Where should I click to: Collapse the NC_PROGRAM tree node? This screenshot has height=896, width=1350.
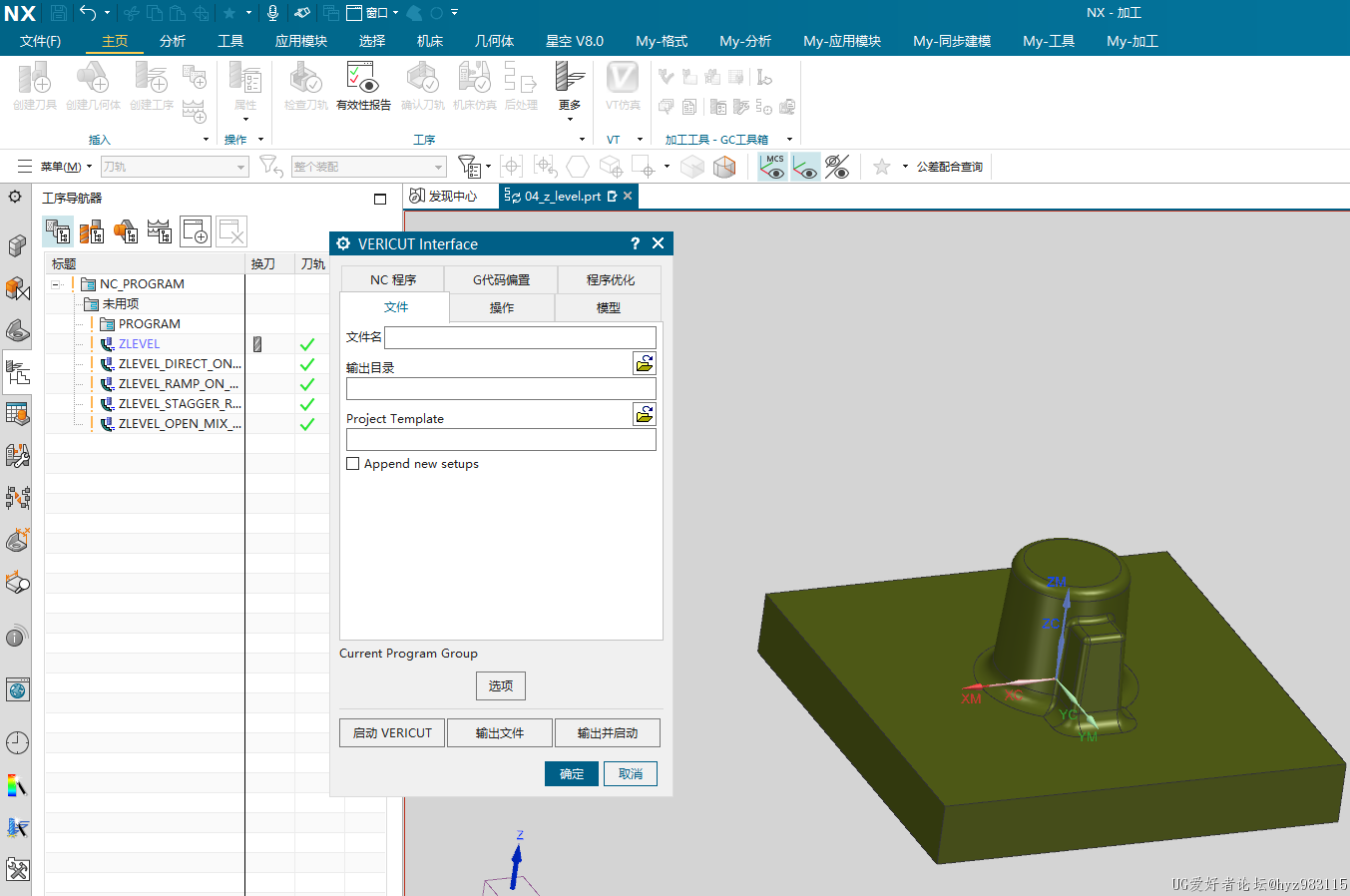point(57,284)
